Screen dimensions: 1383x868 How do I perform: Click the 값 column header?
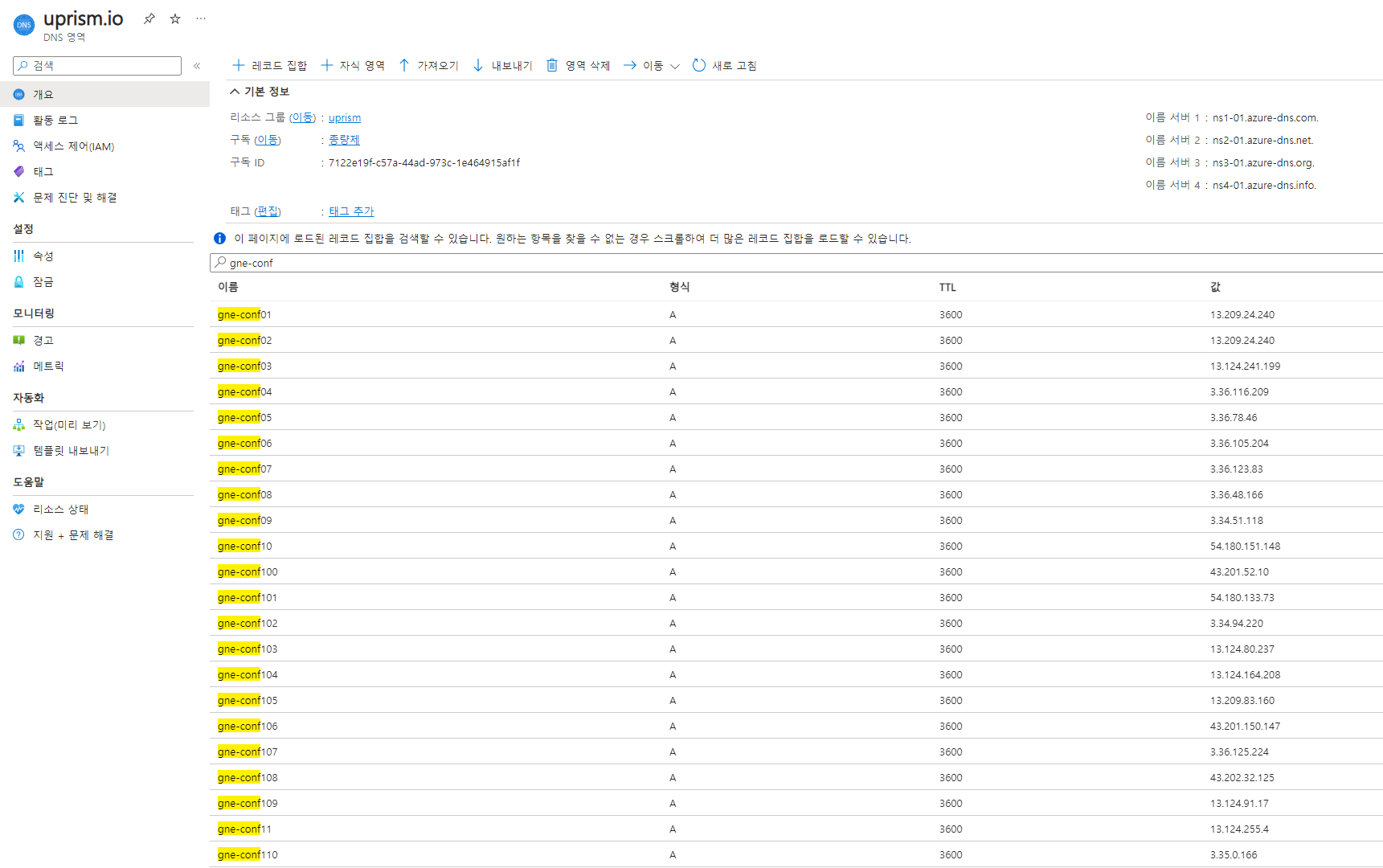(1215, 287)
